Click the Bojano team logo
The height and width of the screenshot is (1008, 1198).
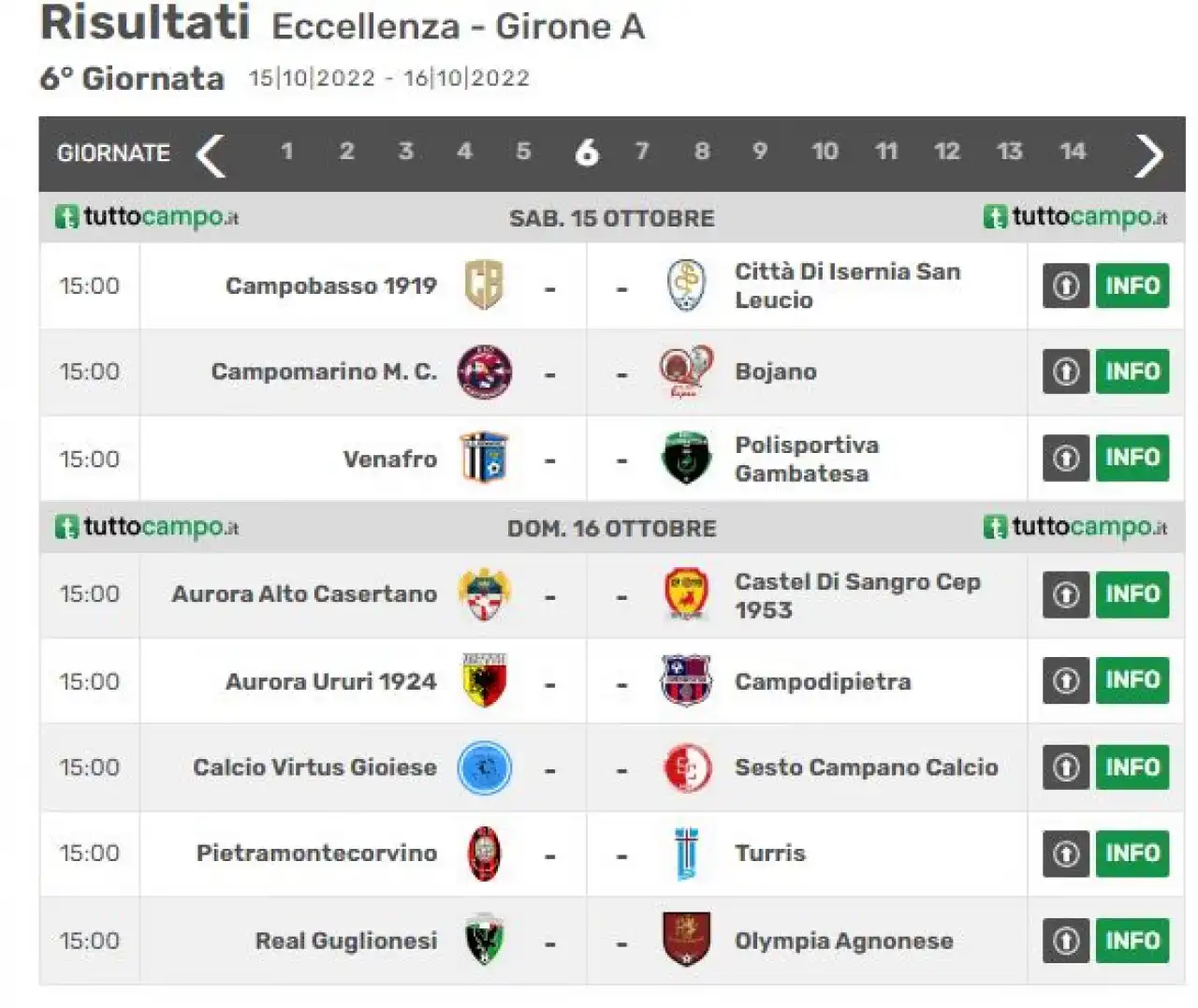pos(686,372)
